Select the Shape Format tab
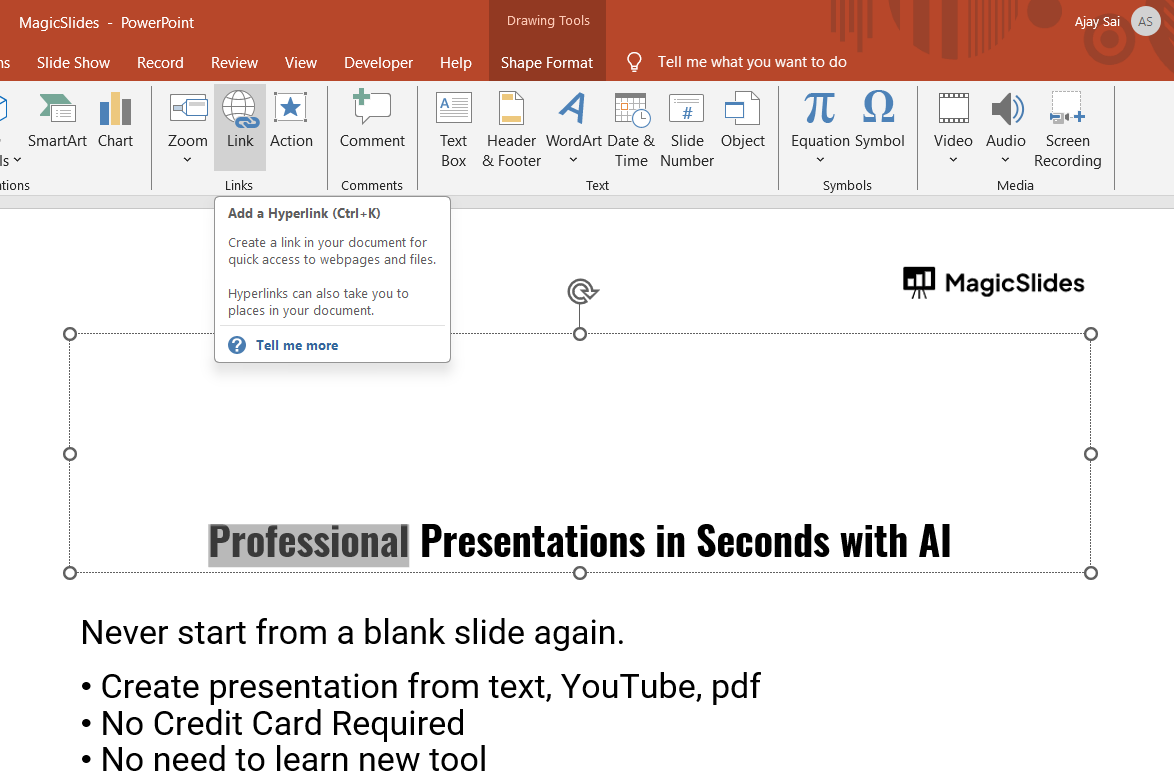The image size is (1174, 784). point(547,63)
